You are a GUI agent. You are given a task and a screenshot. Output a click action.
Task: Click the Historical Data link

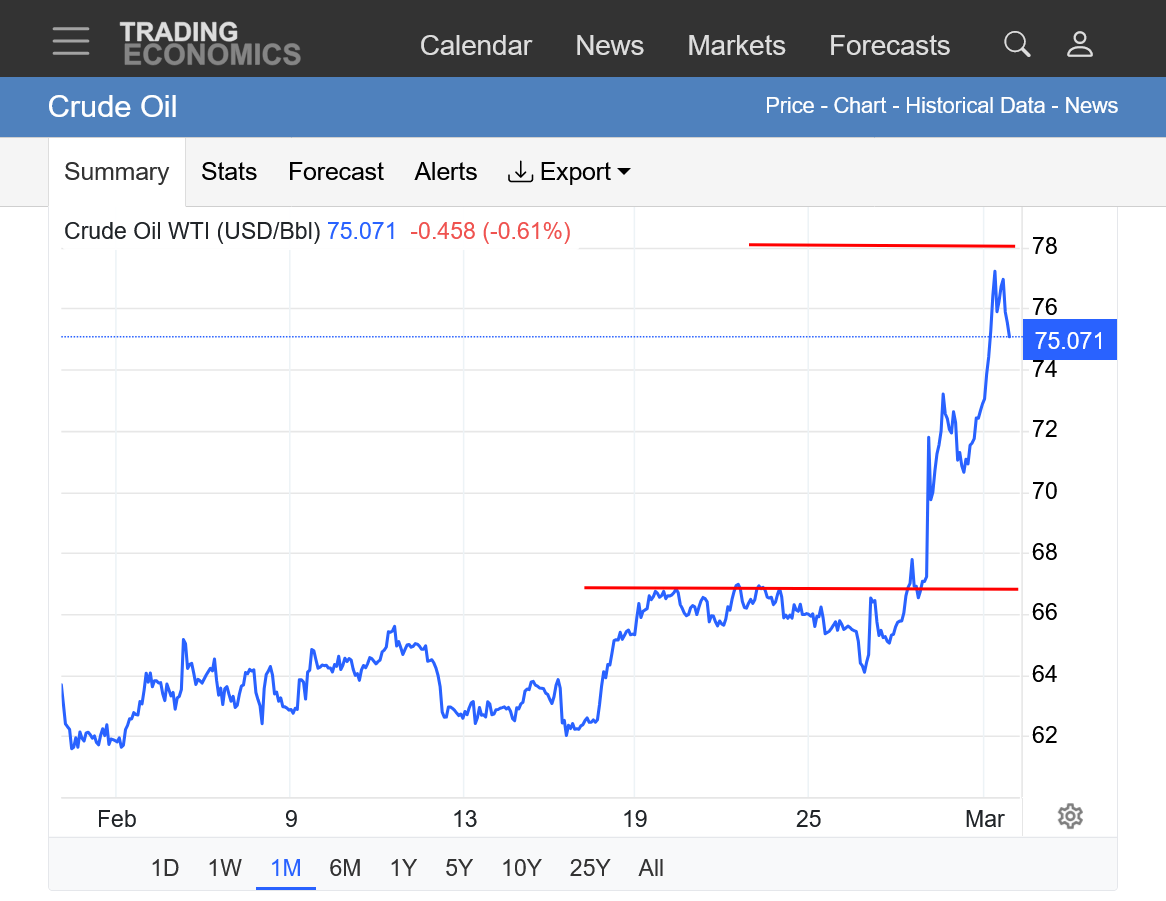click(x=974, y=106)
